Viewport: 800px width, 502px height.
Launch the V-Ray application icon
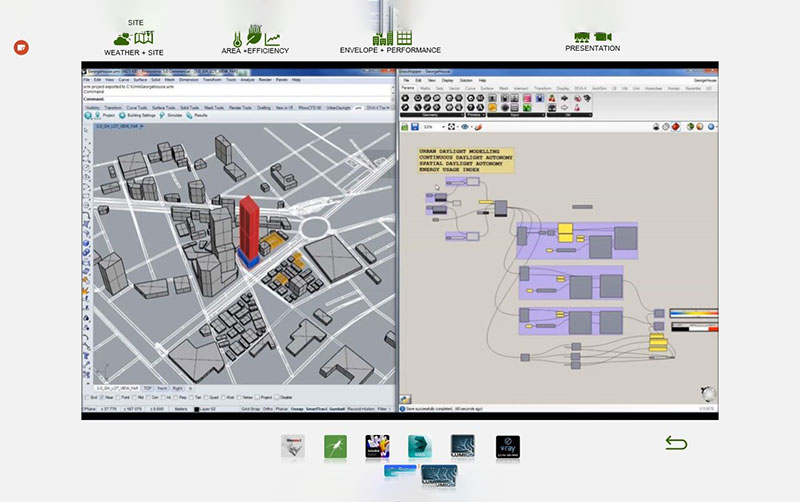click(507, 446)
